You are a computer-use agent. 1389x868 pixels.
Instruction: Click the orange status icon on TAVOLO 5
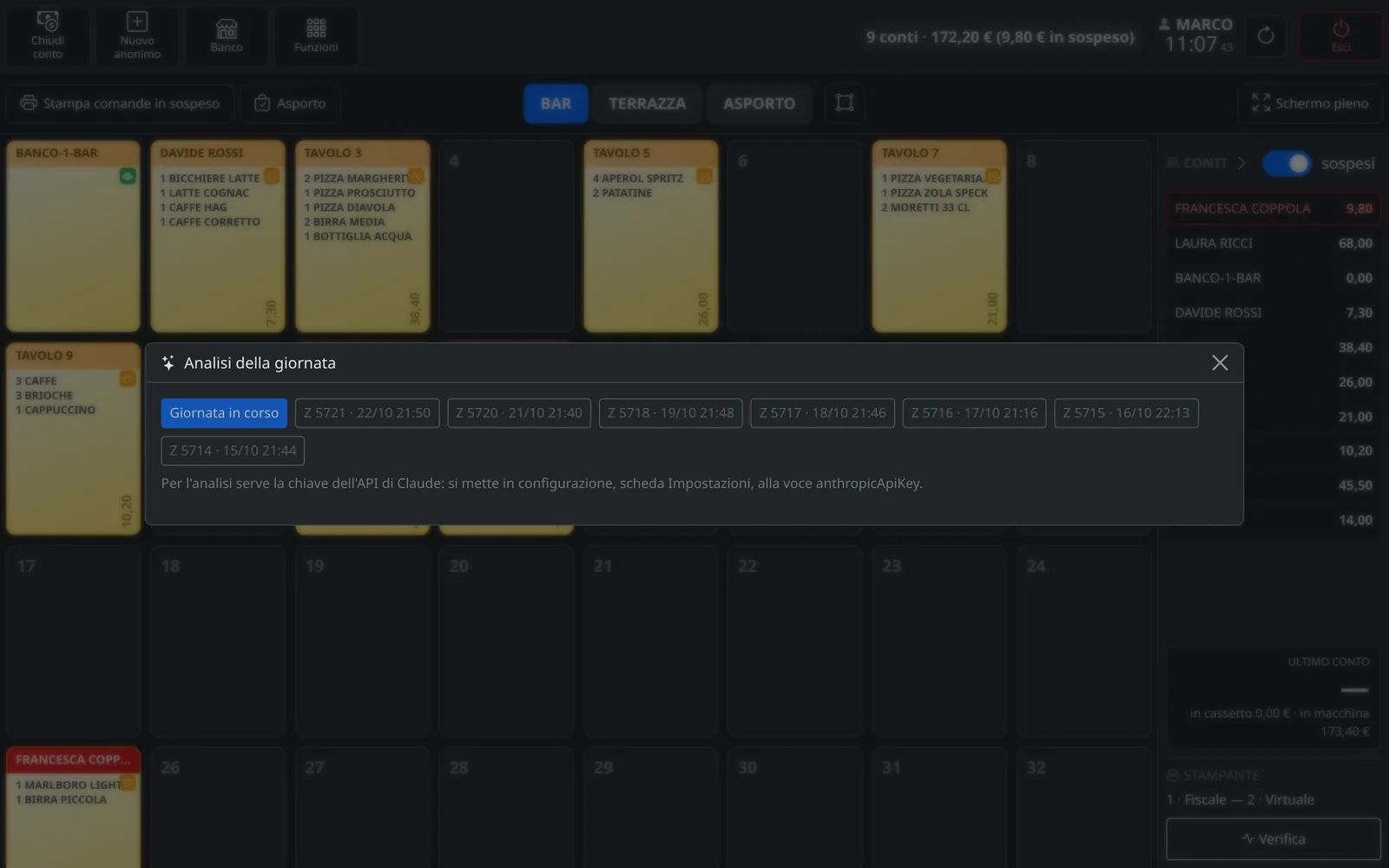[704, 176]
